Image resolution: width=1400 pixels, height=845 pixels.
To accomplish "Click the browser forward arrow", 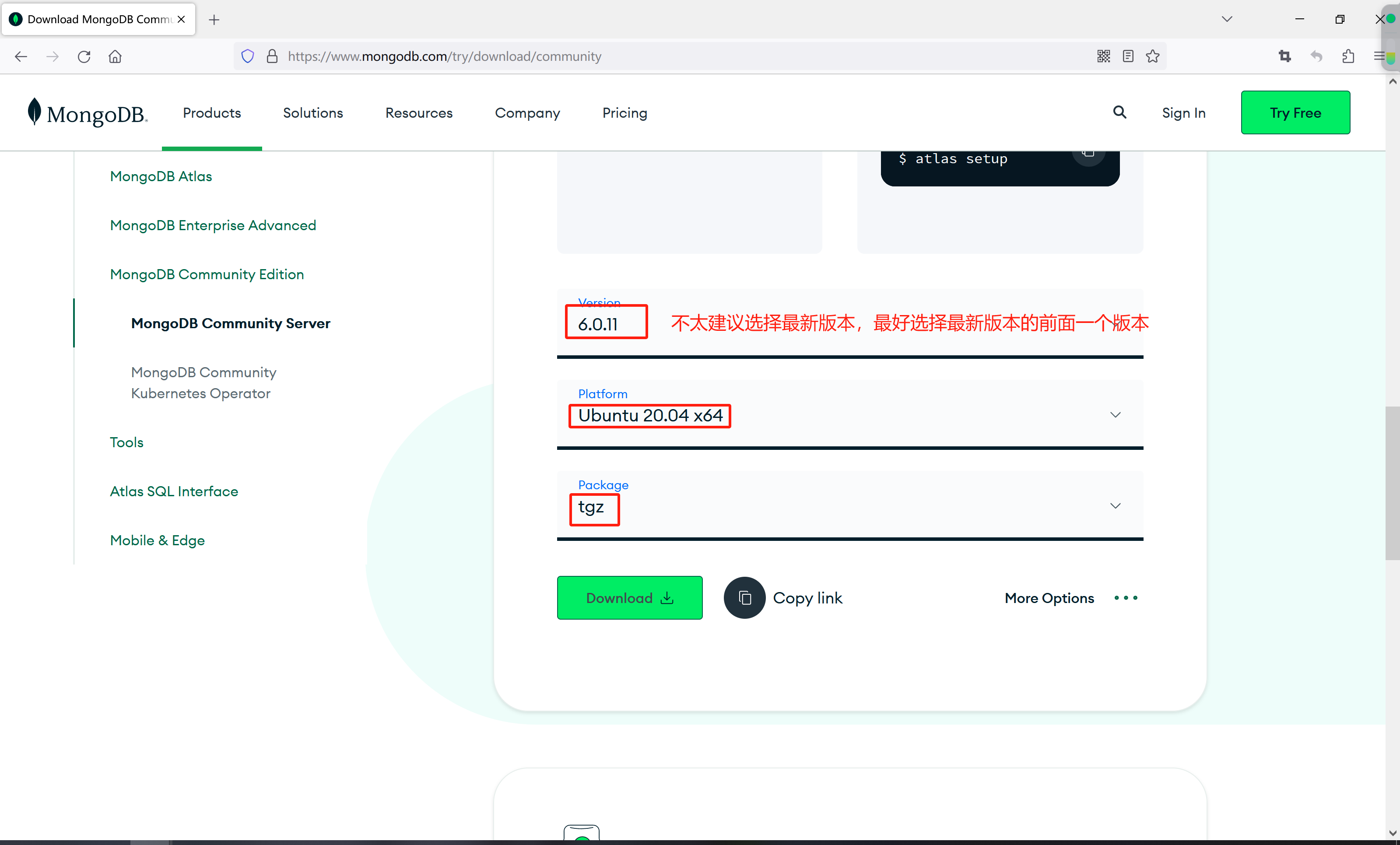I will [52, 56].
